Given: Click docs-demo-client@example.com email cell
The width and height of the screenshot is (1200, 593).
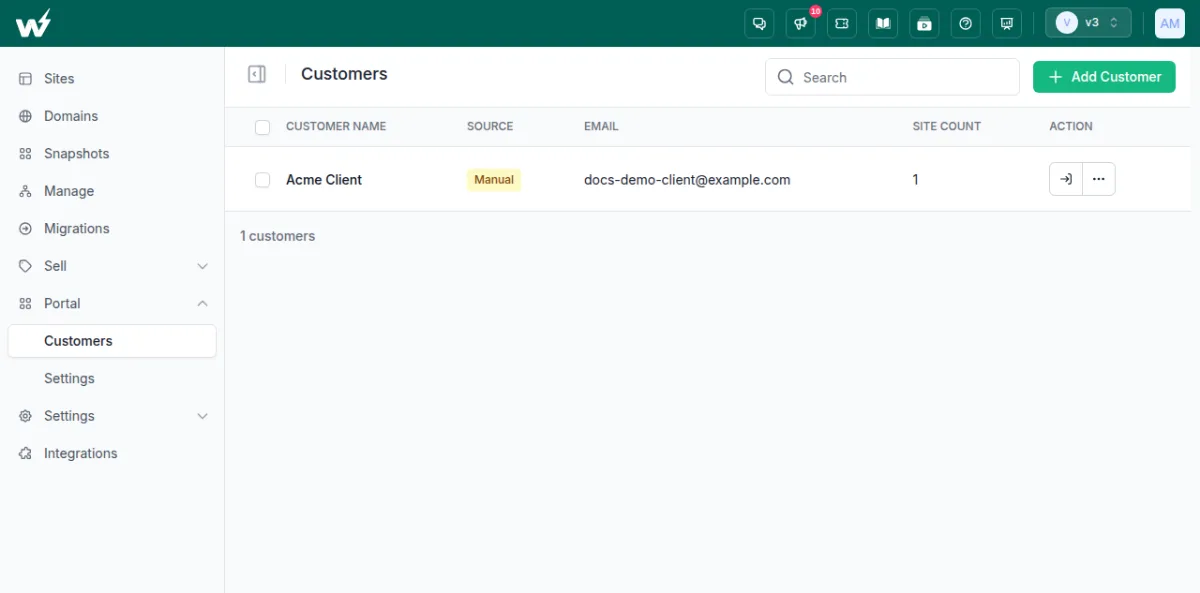Looking at the screenshot, I should click(687, 180).
